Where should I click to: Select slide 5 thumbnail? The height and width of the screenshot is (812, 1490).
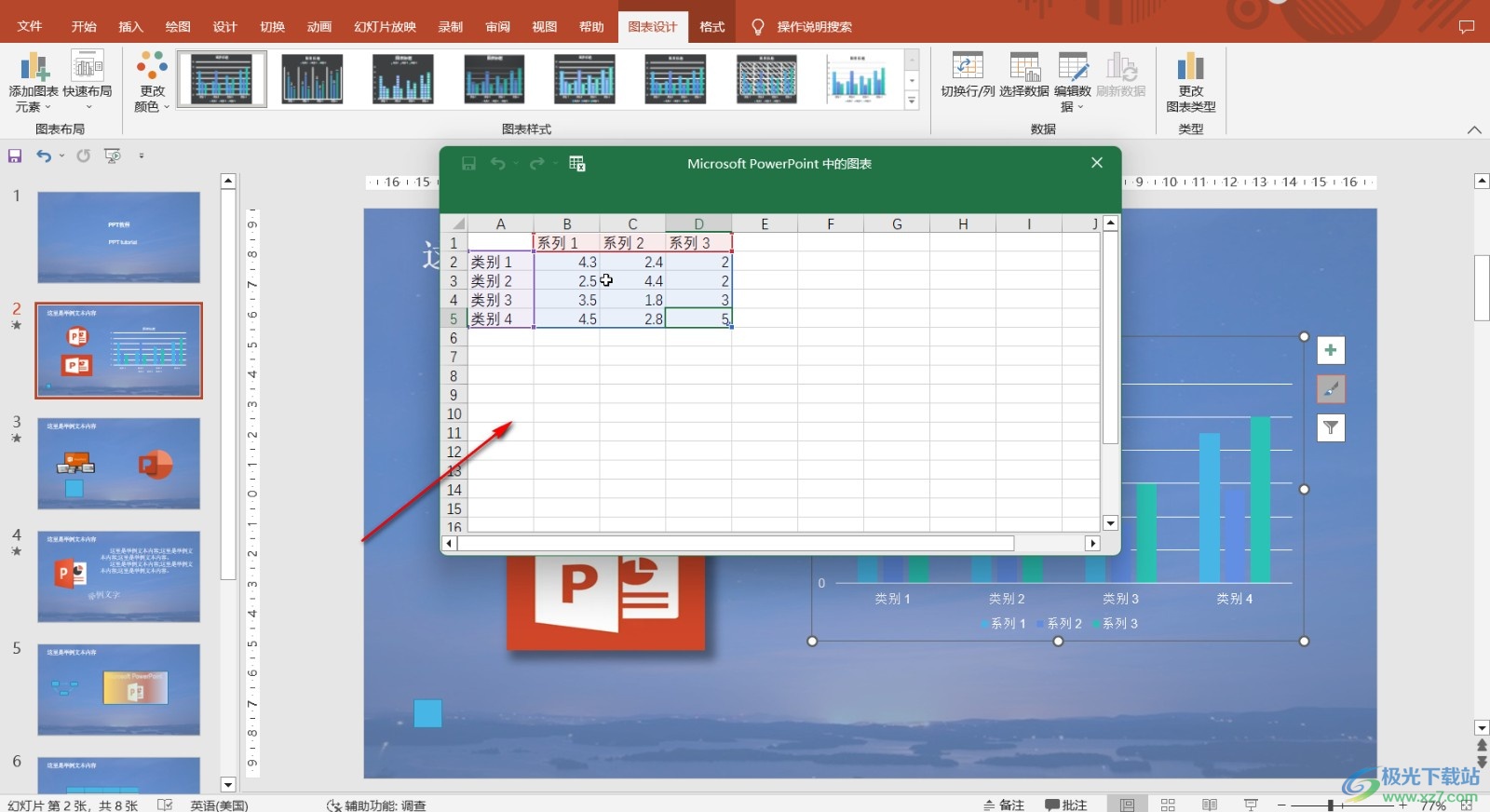(118, 690)
